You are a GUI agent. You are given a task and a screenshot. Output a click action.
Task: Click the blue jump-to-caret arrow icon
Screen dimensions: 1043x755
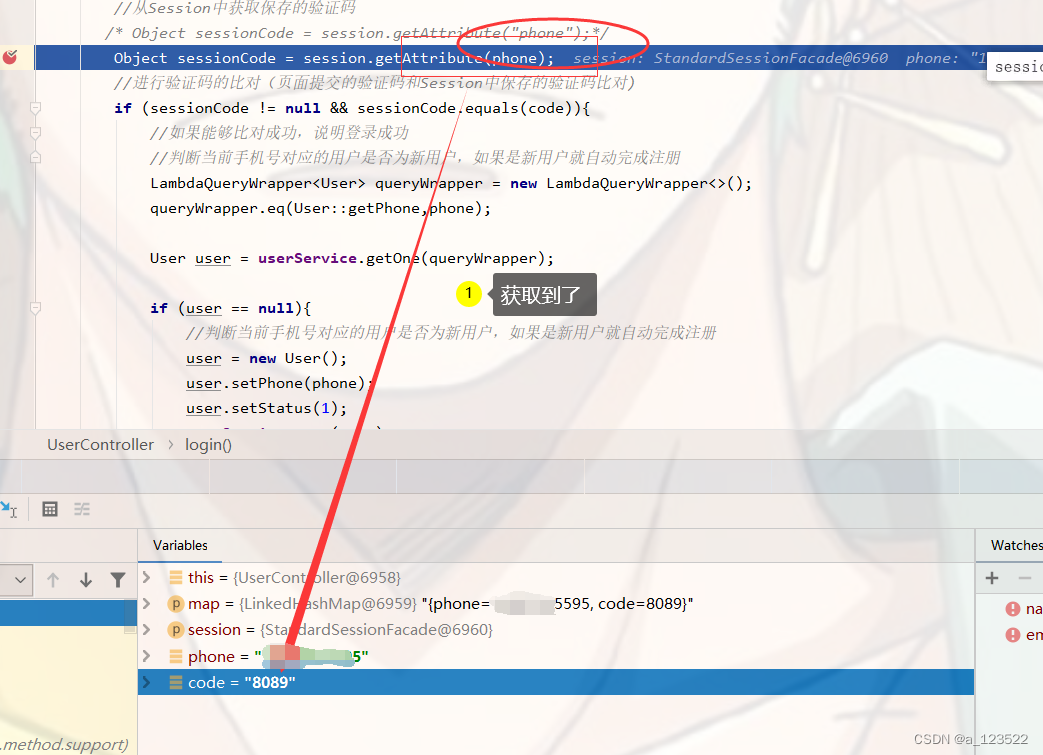[x=7, y=506]
